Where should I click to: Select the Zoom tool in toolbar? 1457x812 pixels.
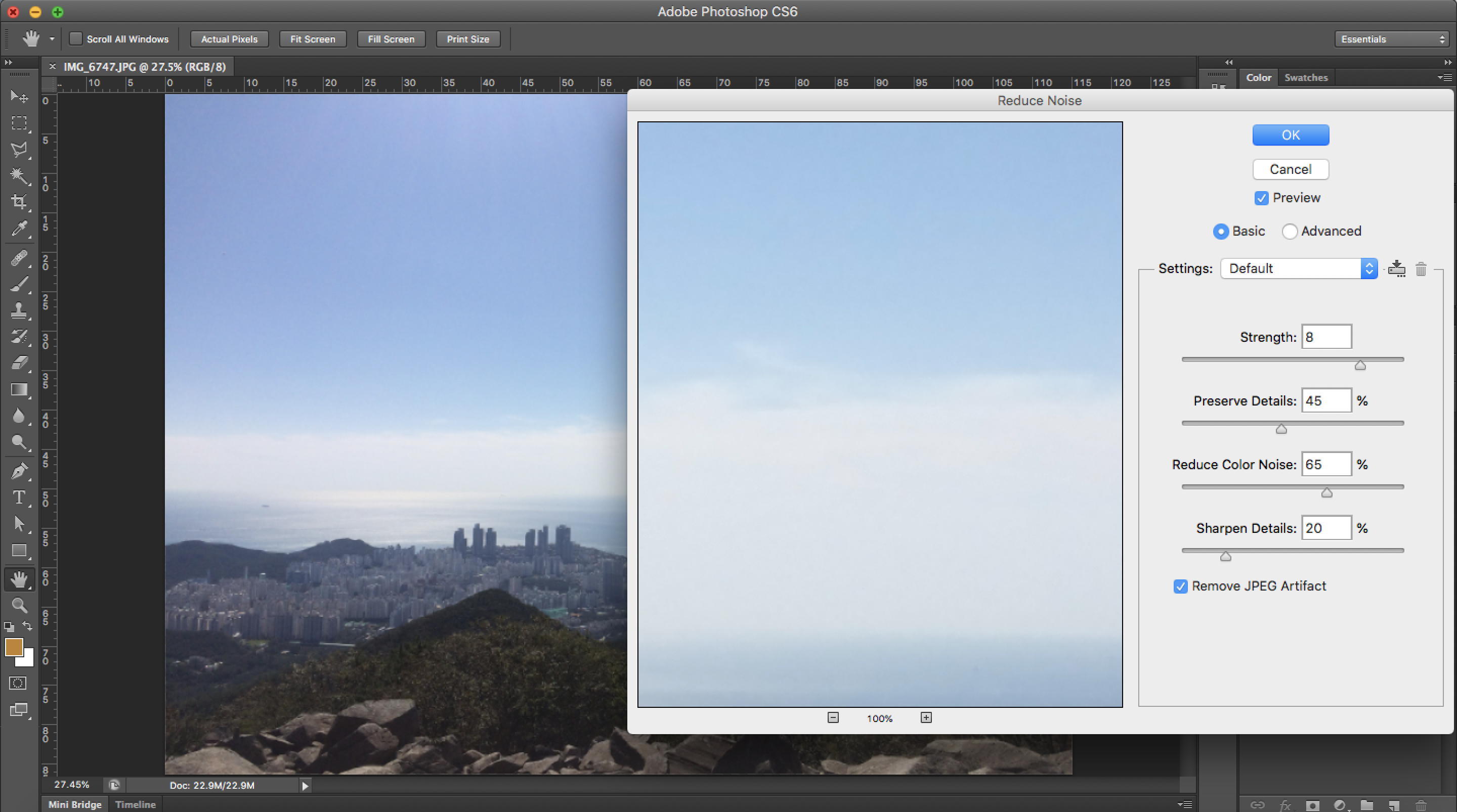click(19, 605)
